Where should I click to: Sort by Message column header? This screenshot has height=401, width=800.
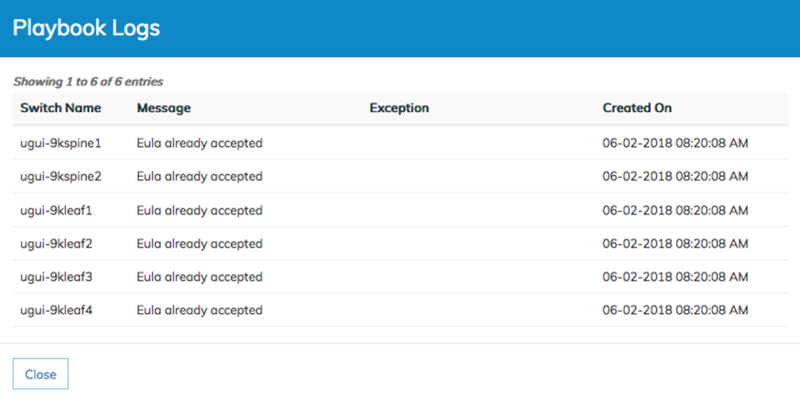(164, 108)
